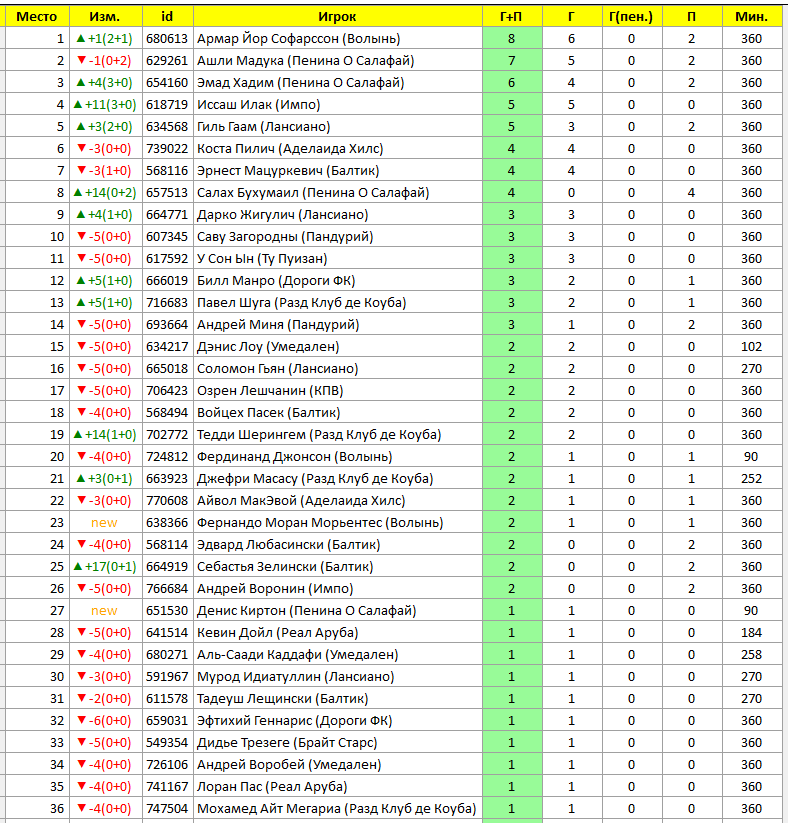Select the 'Г+П' column header

point(512,16)
